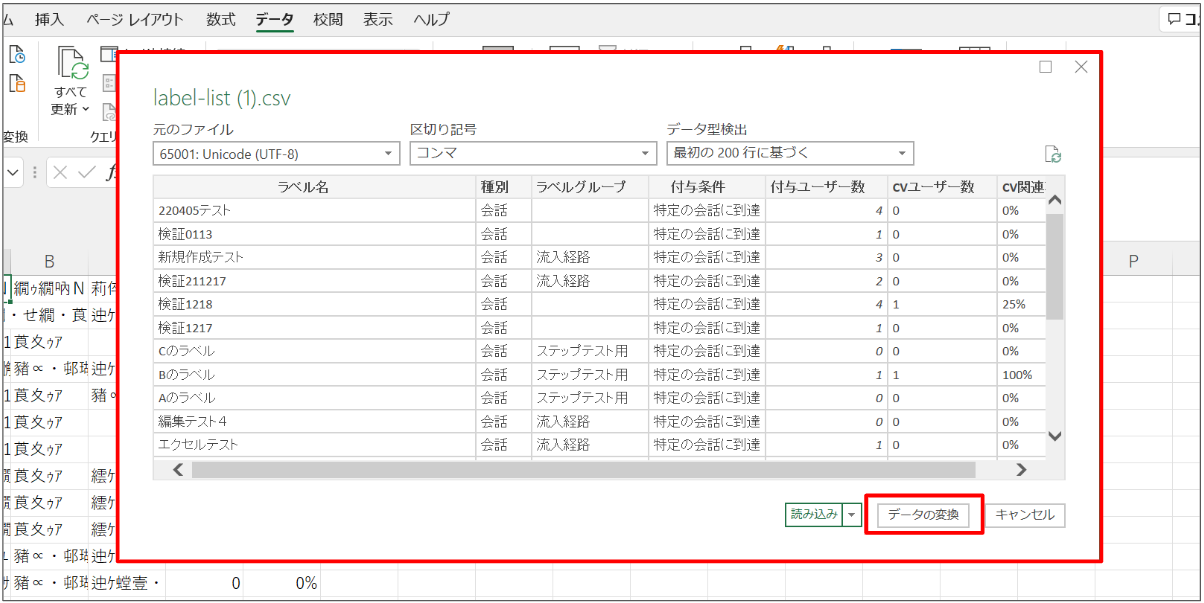Click the formula bar cancel X icon
1204x603 pixels.
60,172
